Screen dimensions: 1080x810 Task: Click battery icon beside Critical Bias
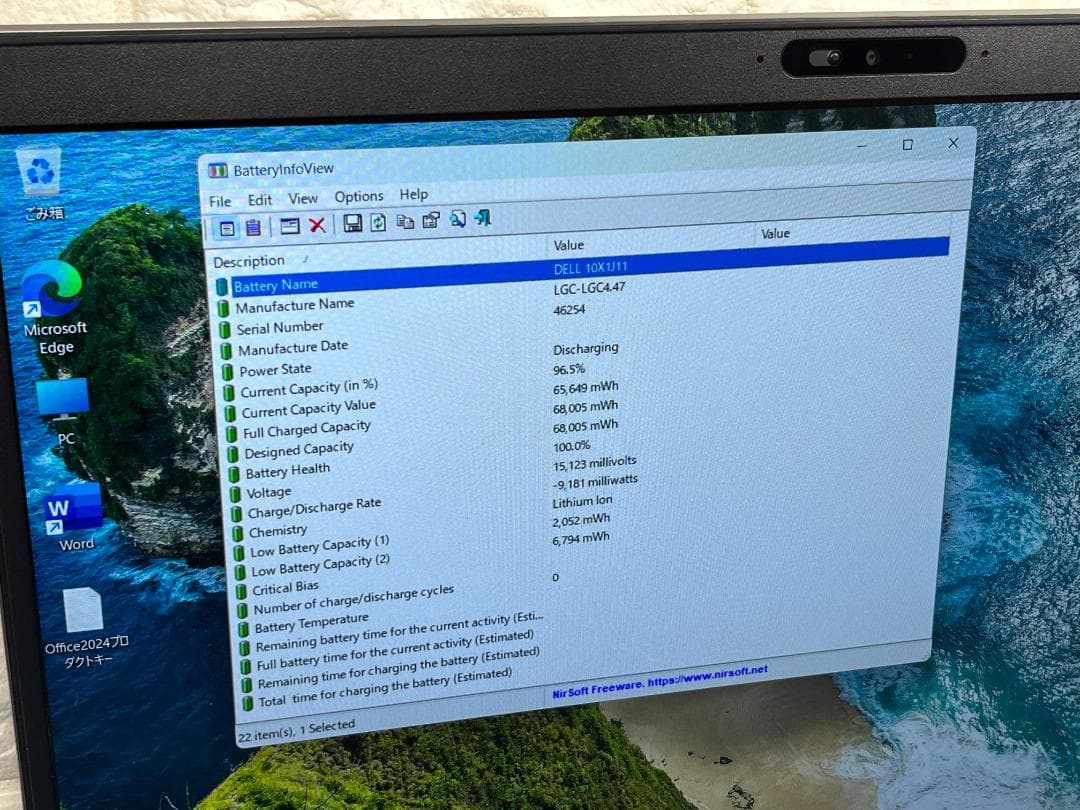tap(241, 592)
